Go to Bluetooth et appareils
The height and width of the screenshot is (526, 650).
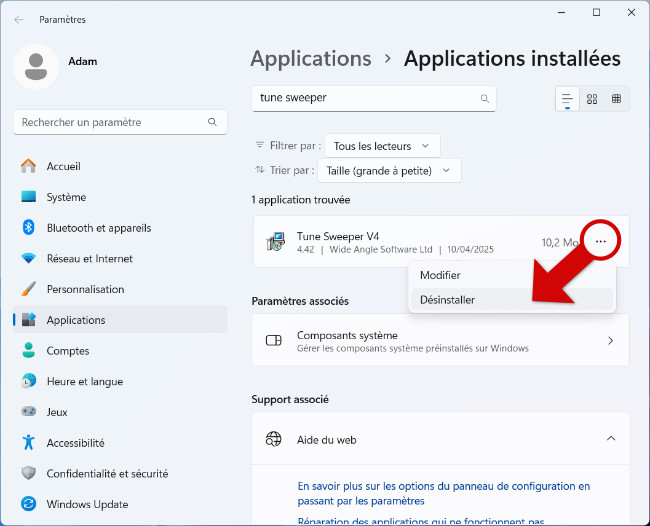pos(120,228)
